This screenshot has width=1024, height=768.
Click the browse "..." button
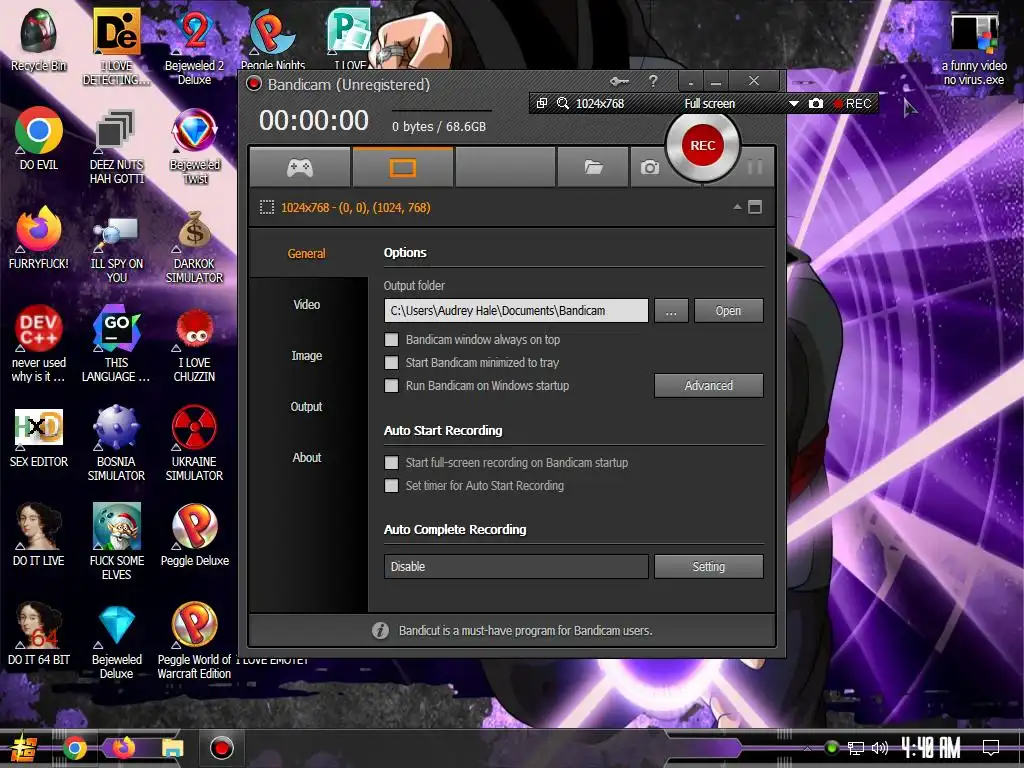coord(671,311)
